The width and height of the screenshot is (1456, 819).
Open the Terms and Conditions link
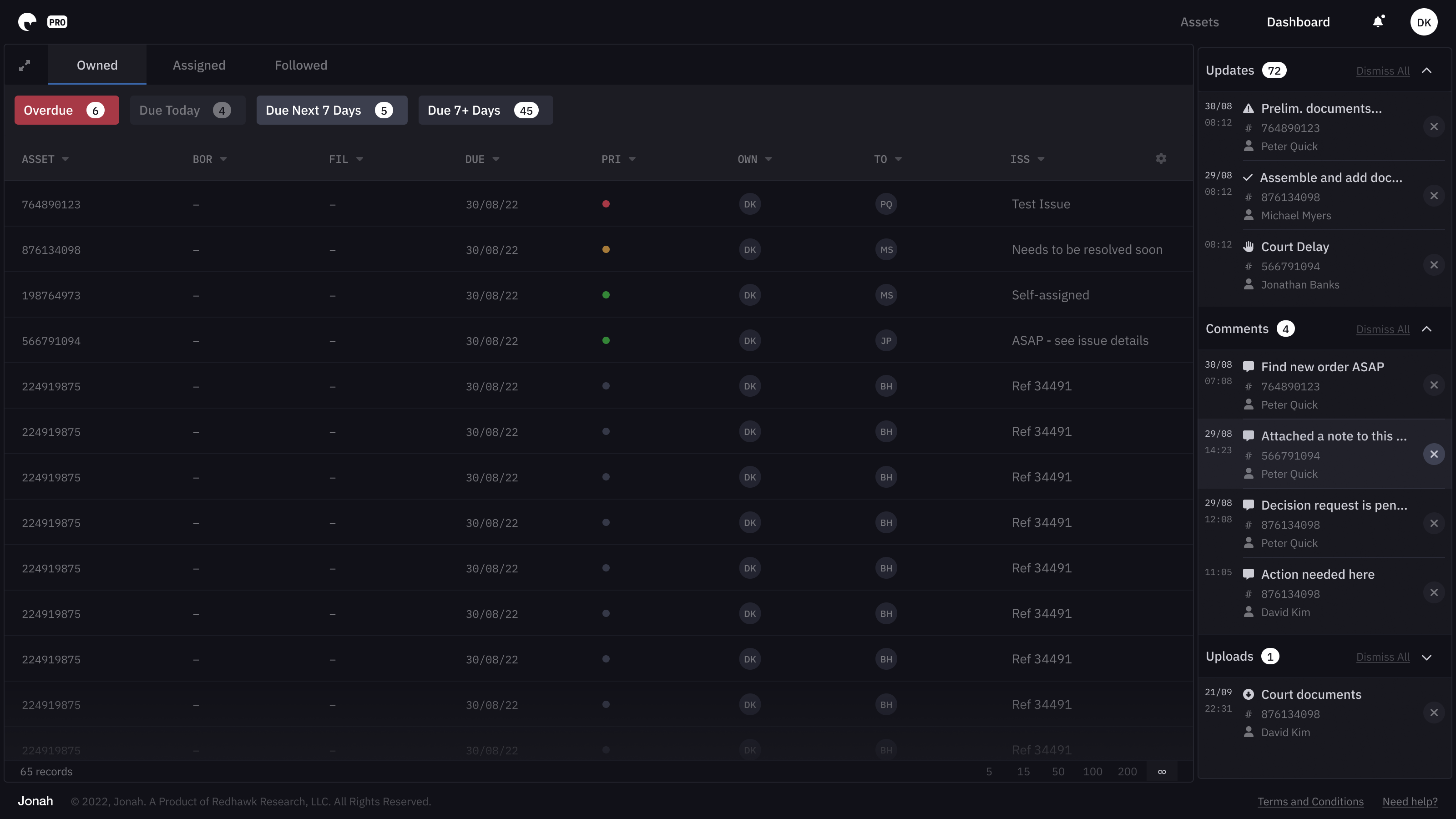pos(1310,801)
